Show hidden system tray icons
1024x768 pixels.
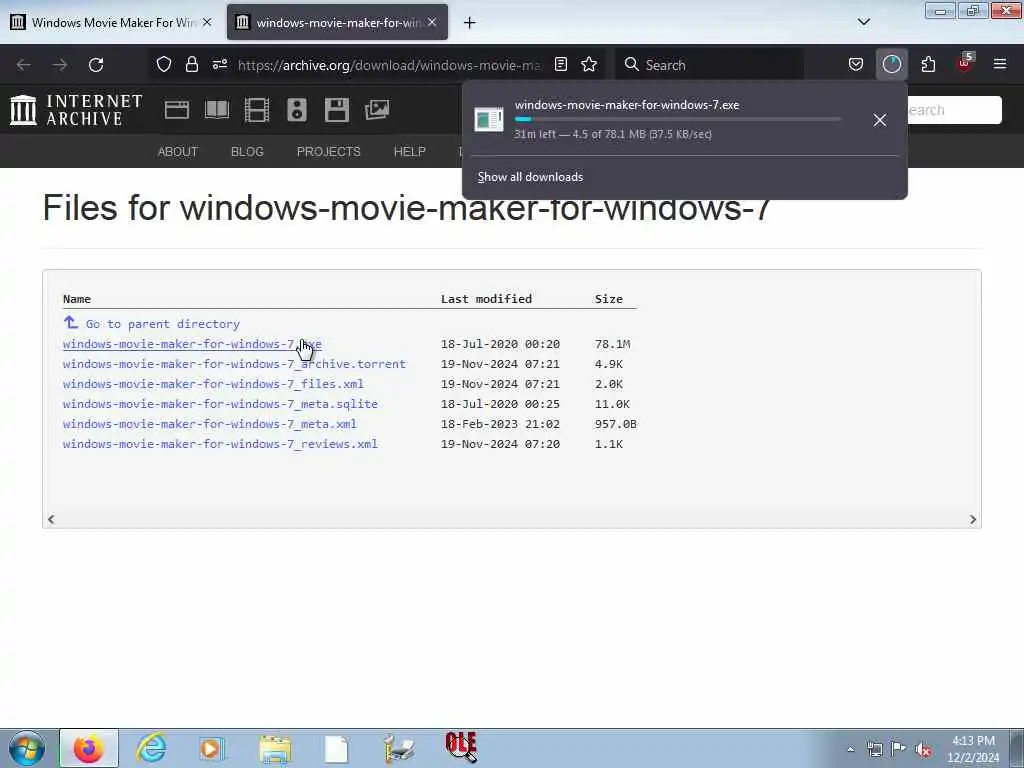coord(850,749)
